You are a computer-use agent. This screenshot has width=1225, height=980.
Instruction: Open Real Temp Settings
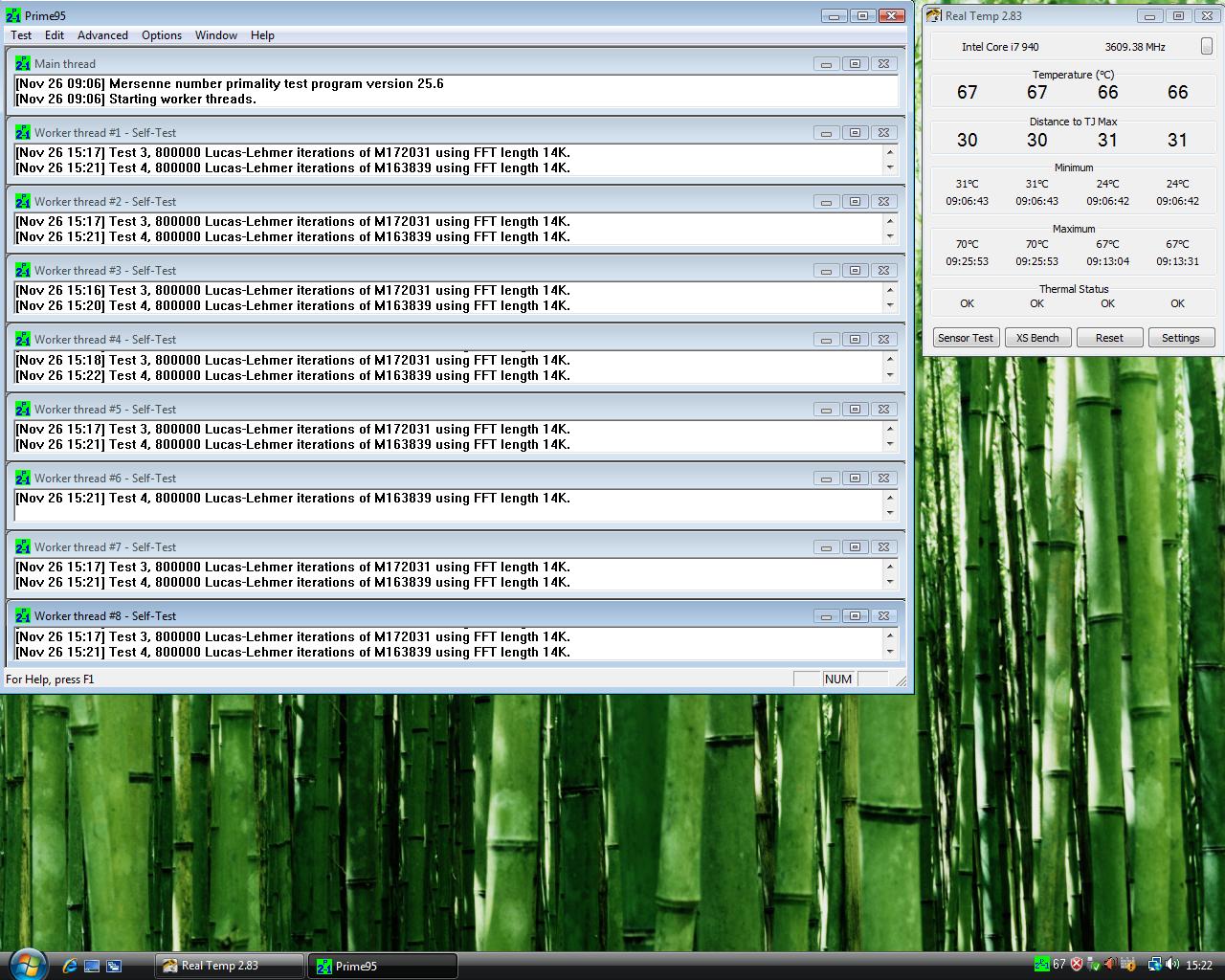click(x=1180, y=338)
